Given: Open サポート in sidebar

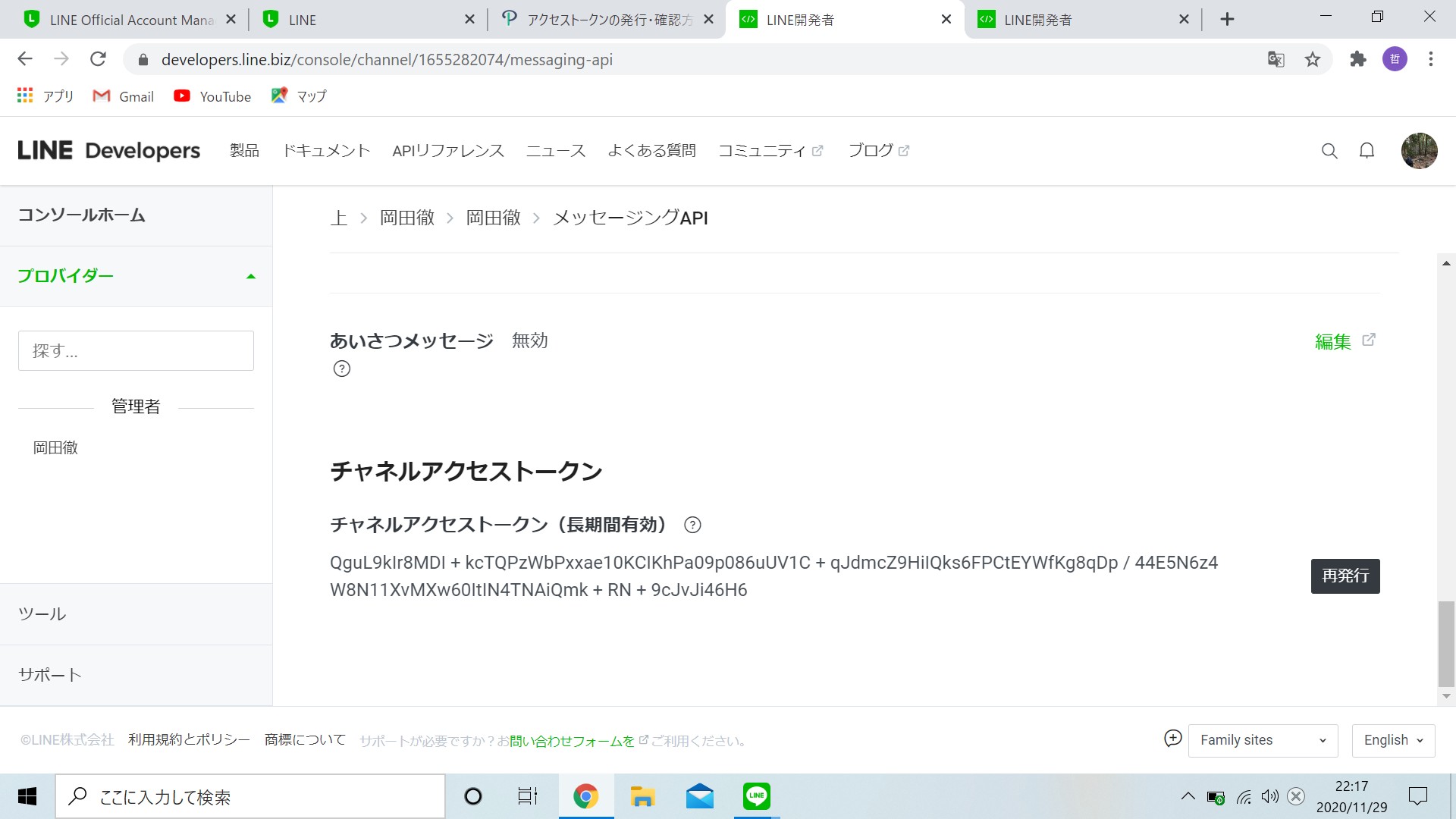Looking at the screenshot, I should pos(50,675).
